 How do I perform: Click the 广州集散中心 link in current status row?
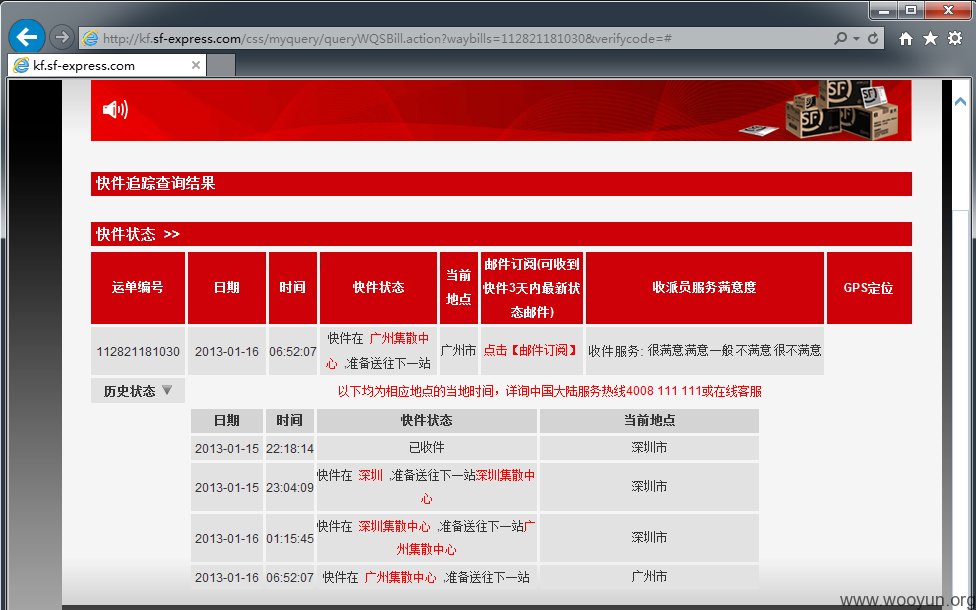[378, 350]
